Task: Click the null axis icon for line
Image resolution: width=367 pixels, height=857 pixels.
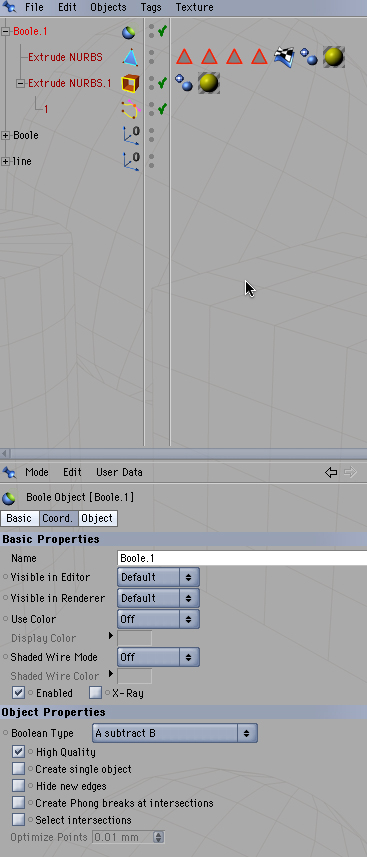Action: point(131,161)
